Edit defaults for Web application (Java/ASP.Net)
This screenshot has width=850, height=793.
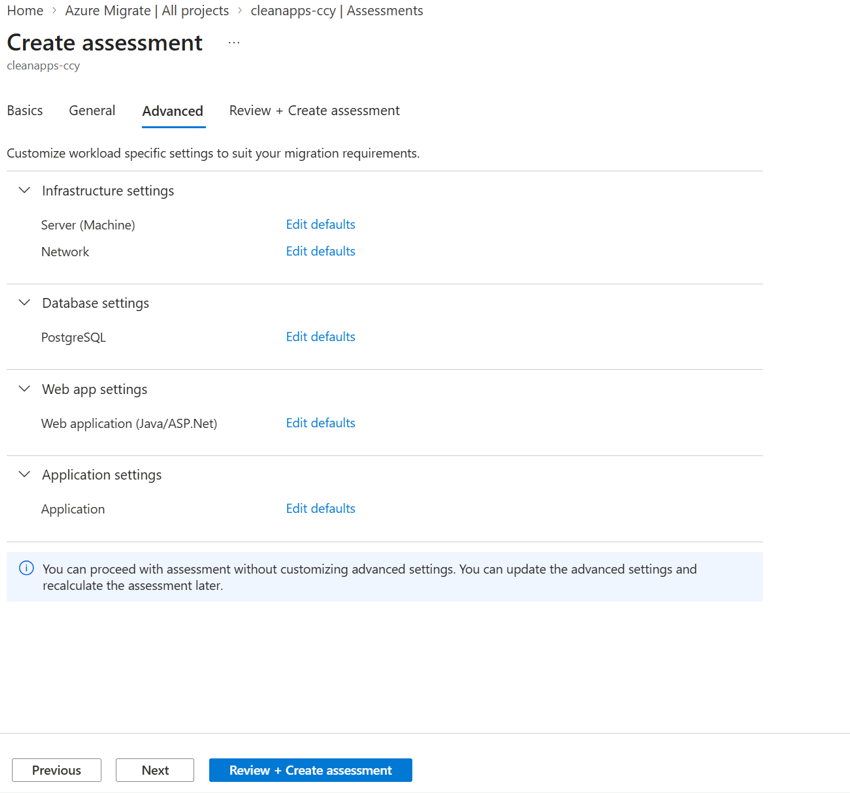(320, 423)
